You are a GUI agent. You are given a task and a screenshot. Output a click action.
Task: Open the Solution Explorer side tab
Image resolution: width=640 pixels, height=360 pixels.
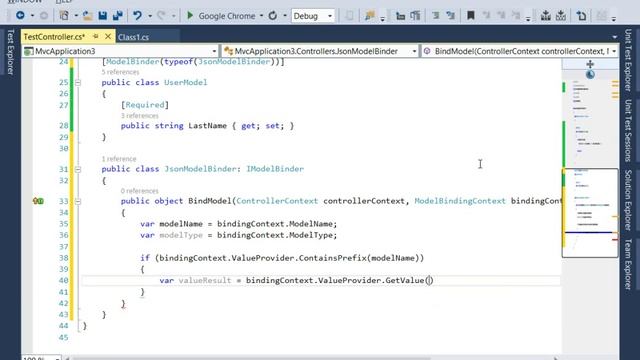point(628,200)
